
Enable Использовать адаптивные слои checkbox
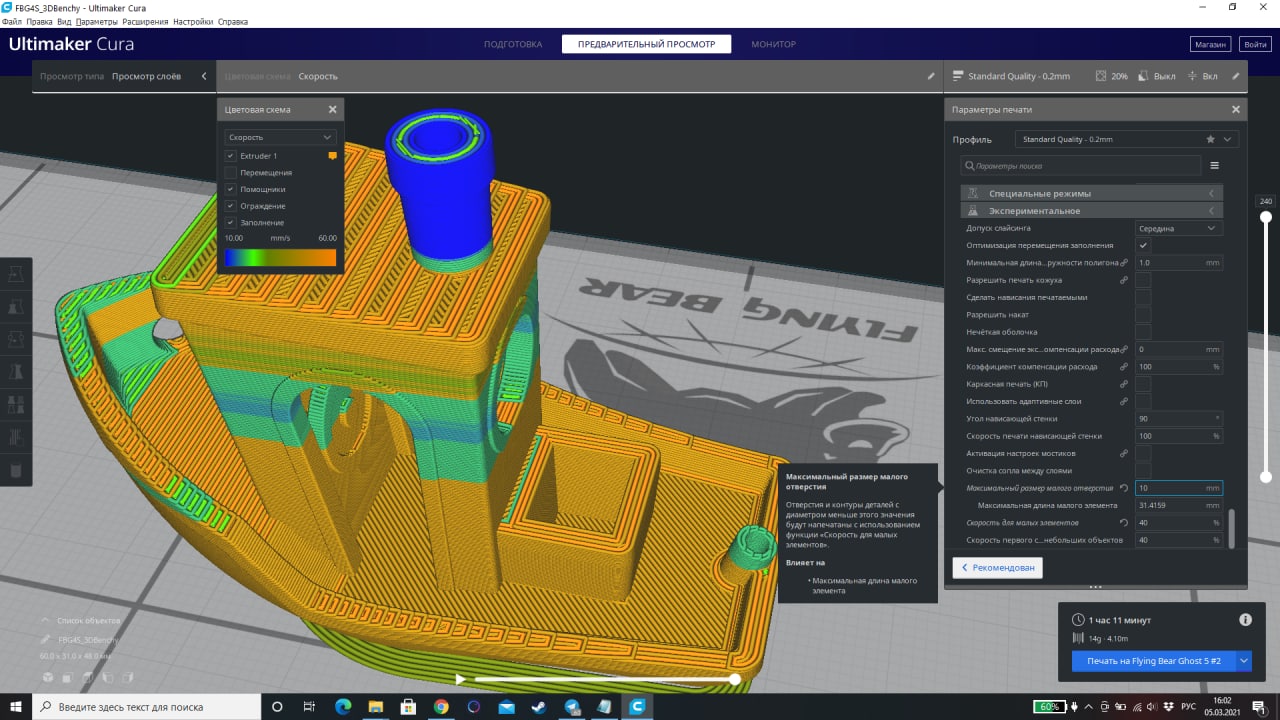(x=1143, y=401)
